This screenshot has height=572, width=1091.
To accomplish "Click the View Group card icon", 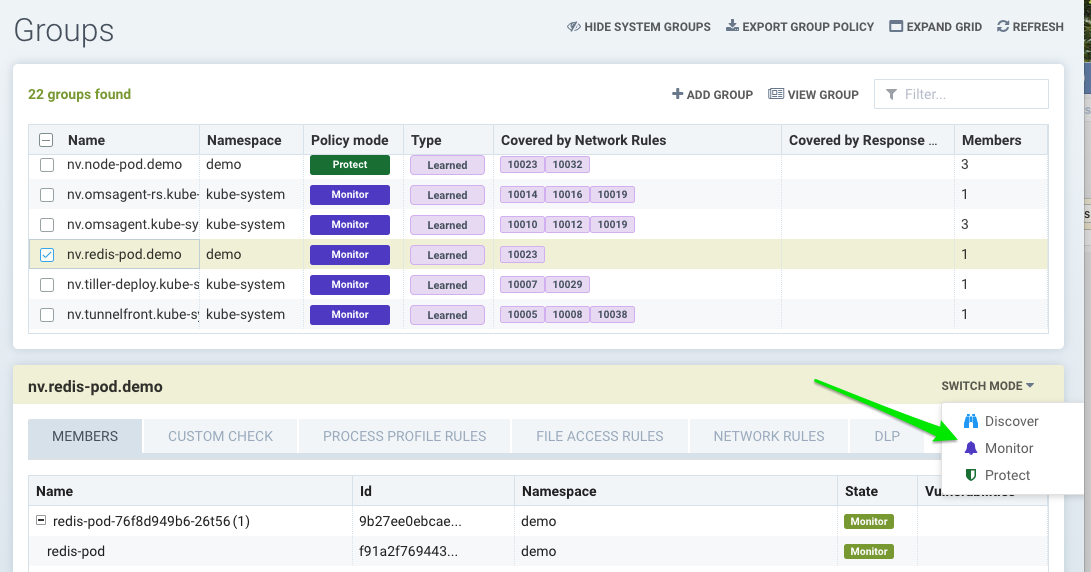I will [x=776, y=94].
